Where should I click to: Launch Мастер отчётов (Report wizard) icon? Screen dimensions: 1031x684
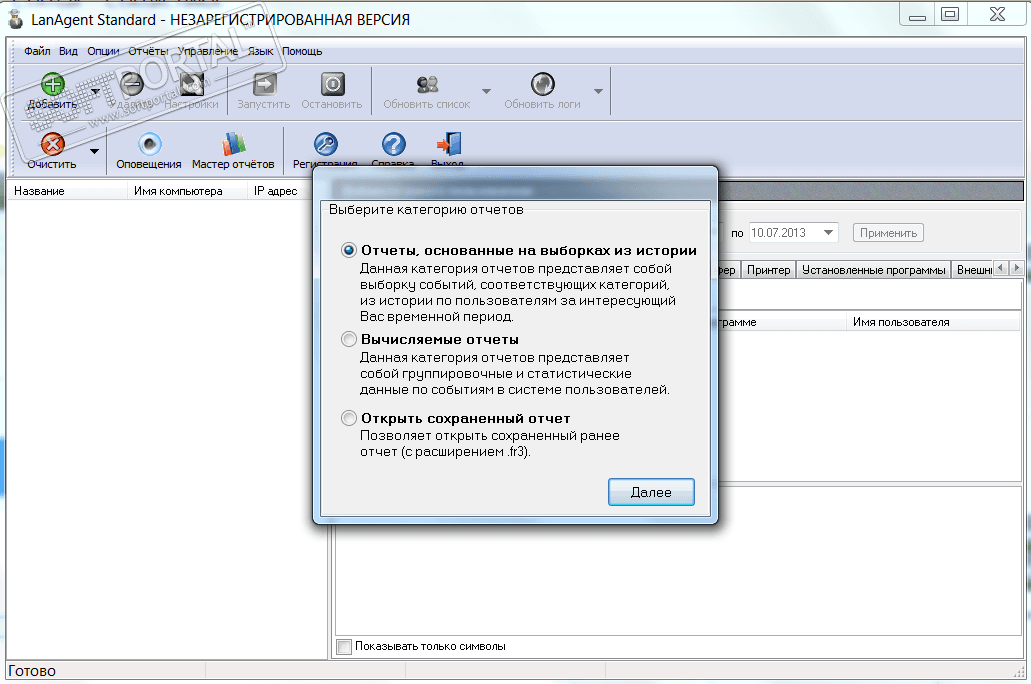pyautogui.click(x=233, y=144)
